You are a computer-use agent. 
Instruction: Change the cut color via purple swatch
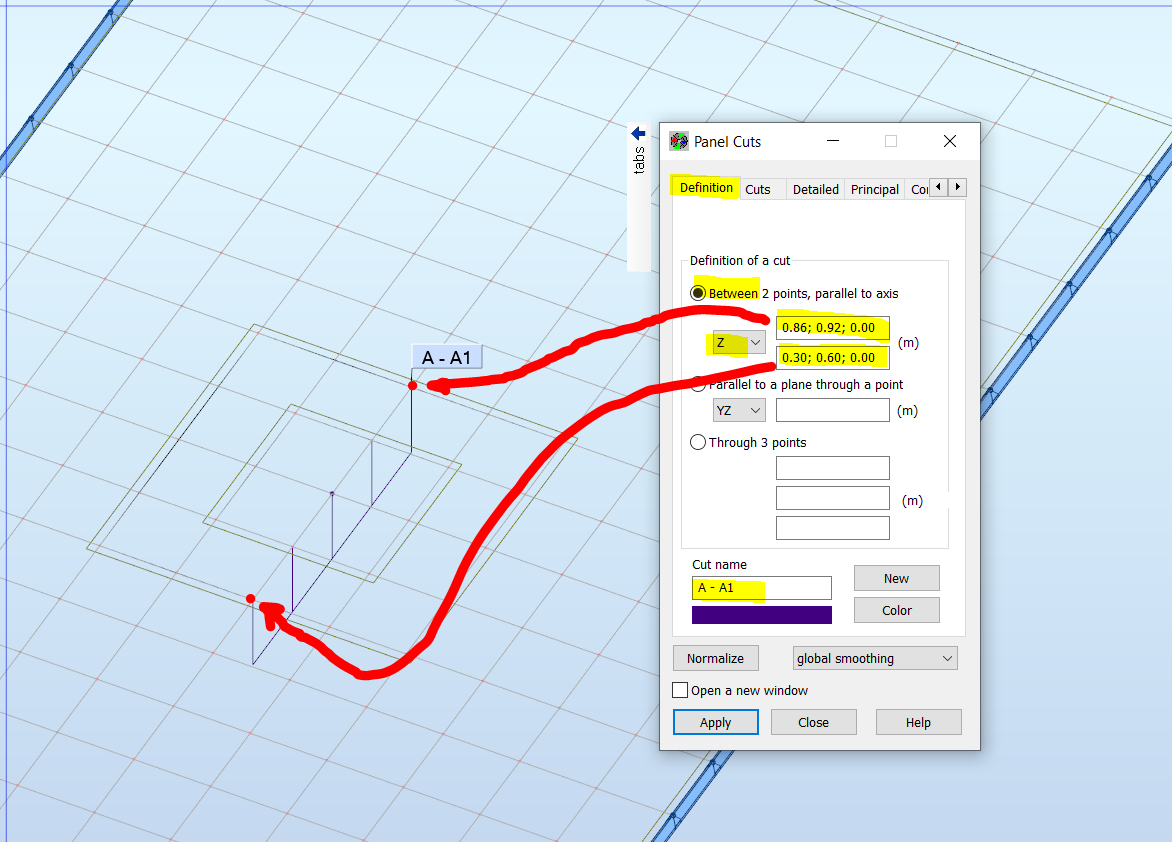762,615
